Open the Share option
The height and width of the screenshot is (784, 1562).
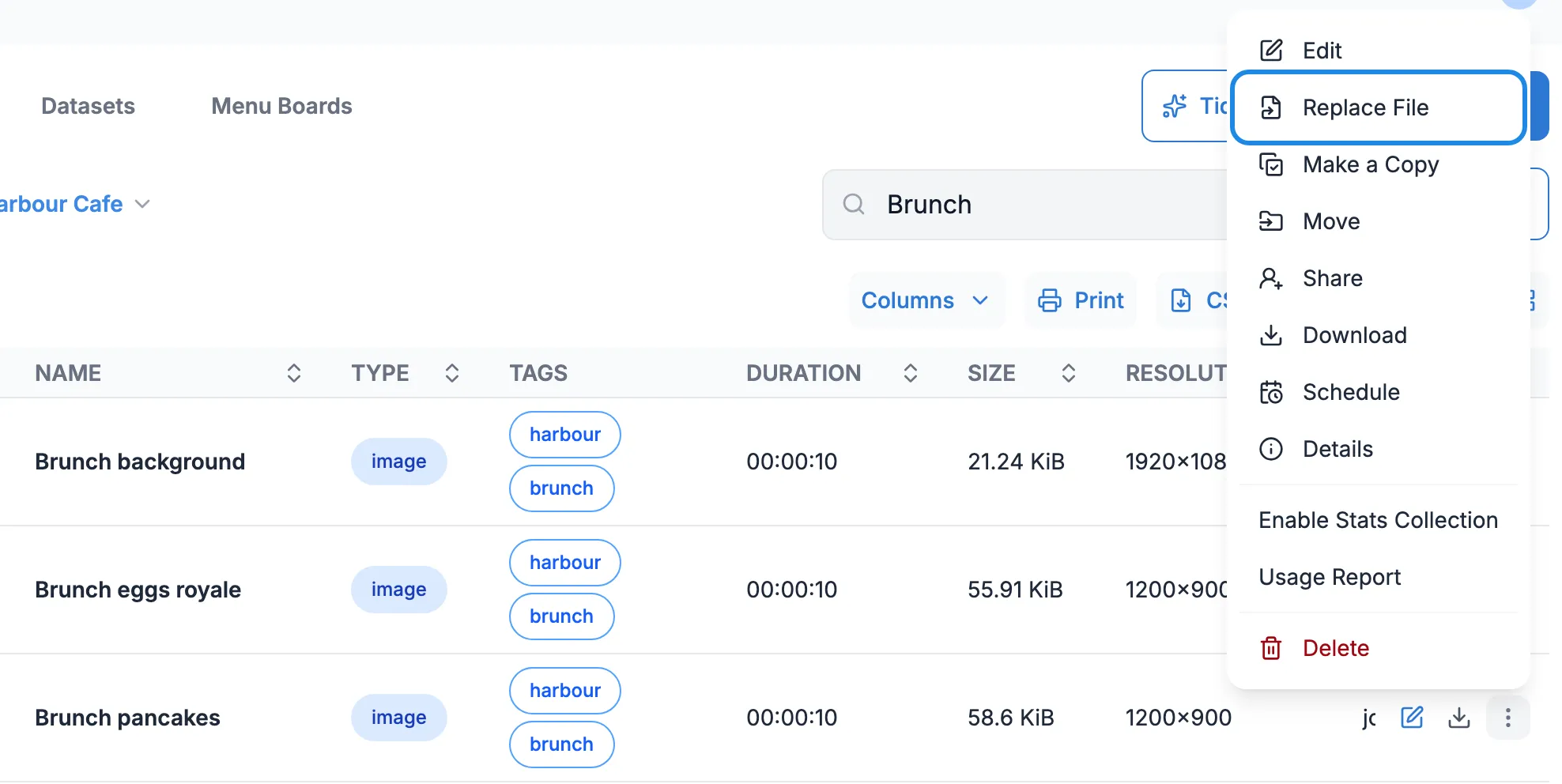tap(1378, 278)
